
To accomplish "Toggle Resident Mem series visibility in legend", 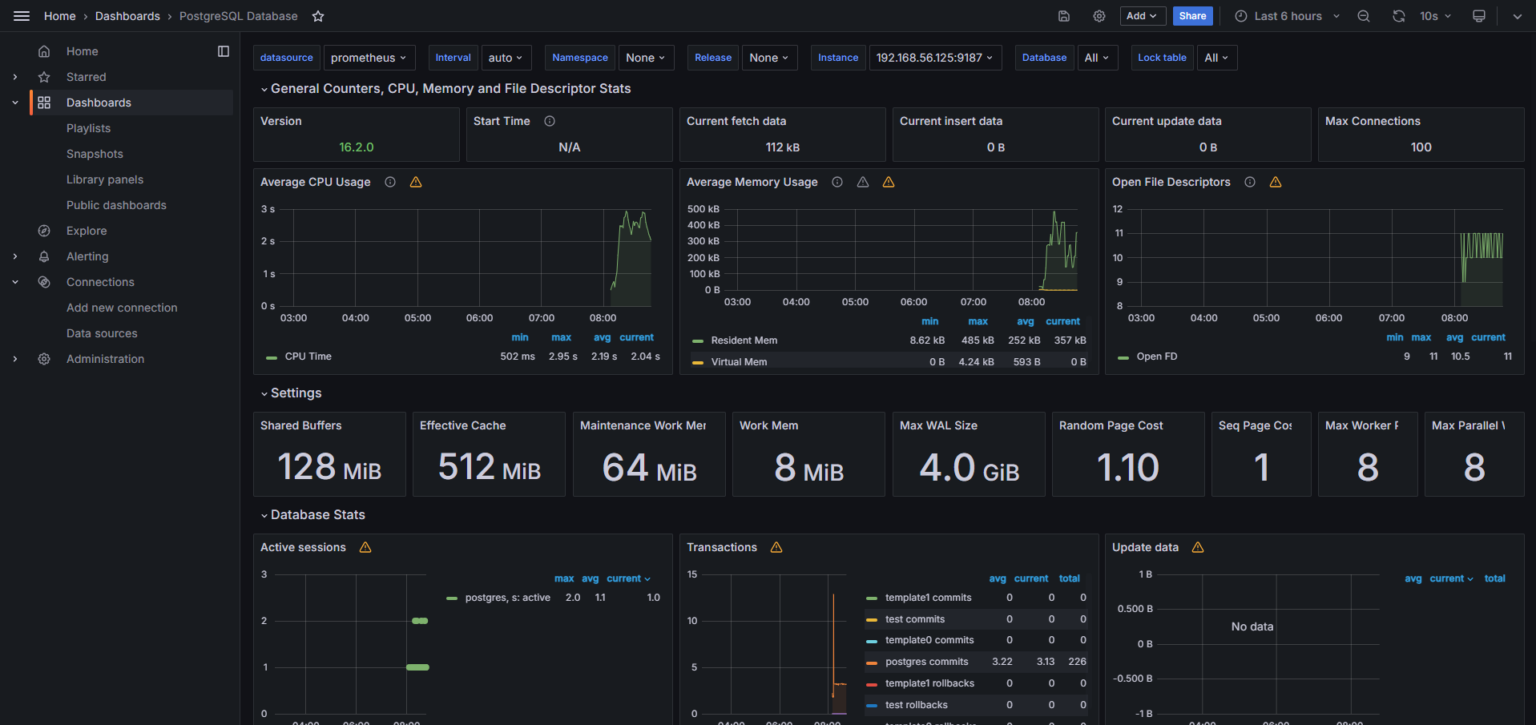I will coord(743,341).
